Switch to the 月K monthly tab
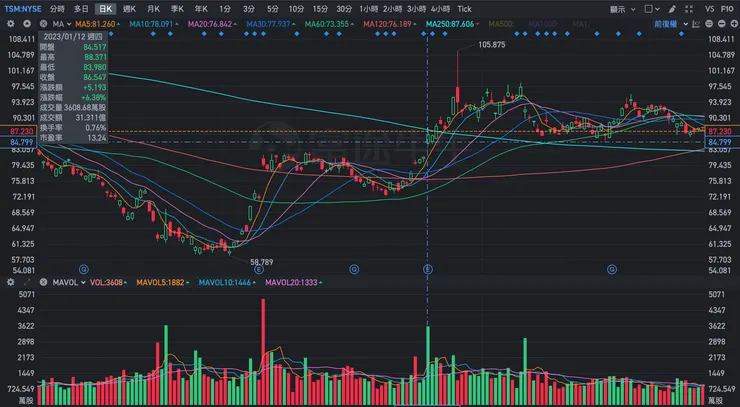Screen dimensions: 740x407 [153, 9]
